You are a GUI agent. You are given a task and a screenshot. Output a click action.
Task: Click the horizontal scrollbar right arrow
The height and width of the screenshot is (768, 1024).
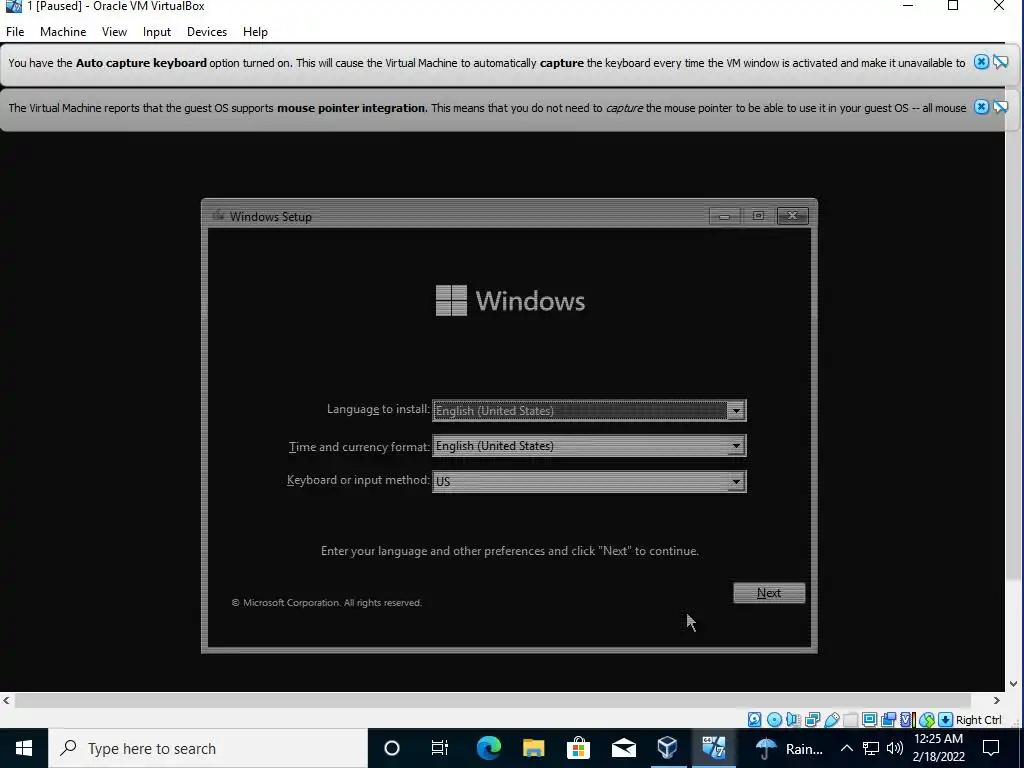click(997, 700)
